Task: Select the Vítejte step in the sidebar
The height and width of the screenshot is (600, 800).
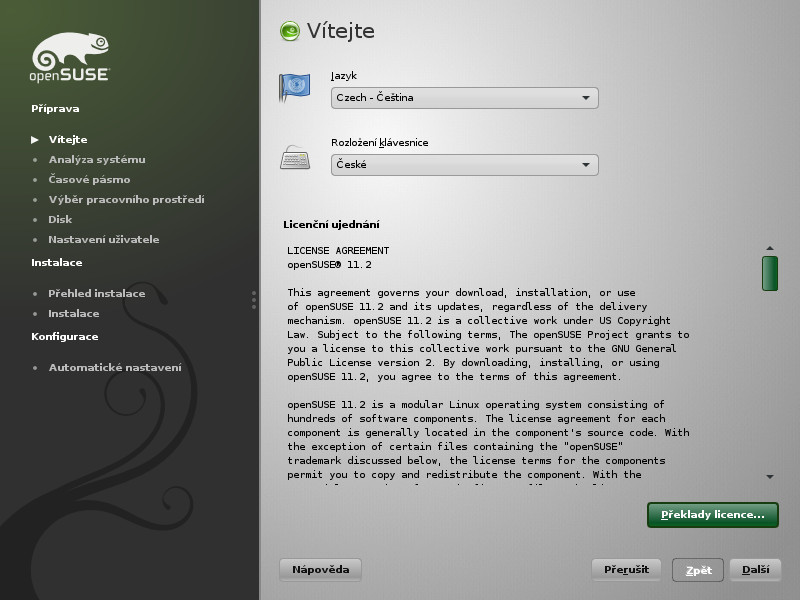Action: [x=68, y=139]
